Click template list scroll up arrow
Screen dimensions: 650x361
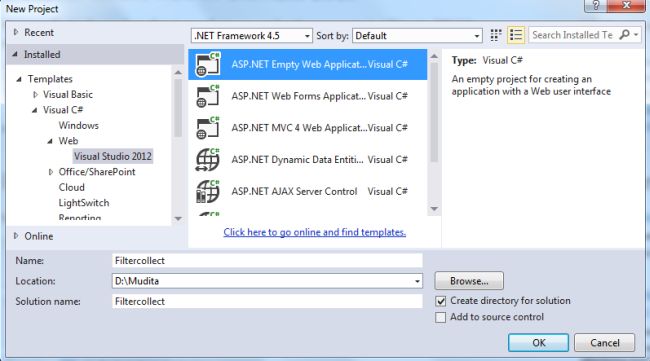[x=434, y=56]
